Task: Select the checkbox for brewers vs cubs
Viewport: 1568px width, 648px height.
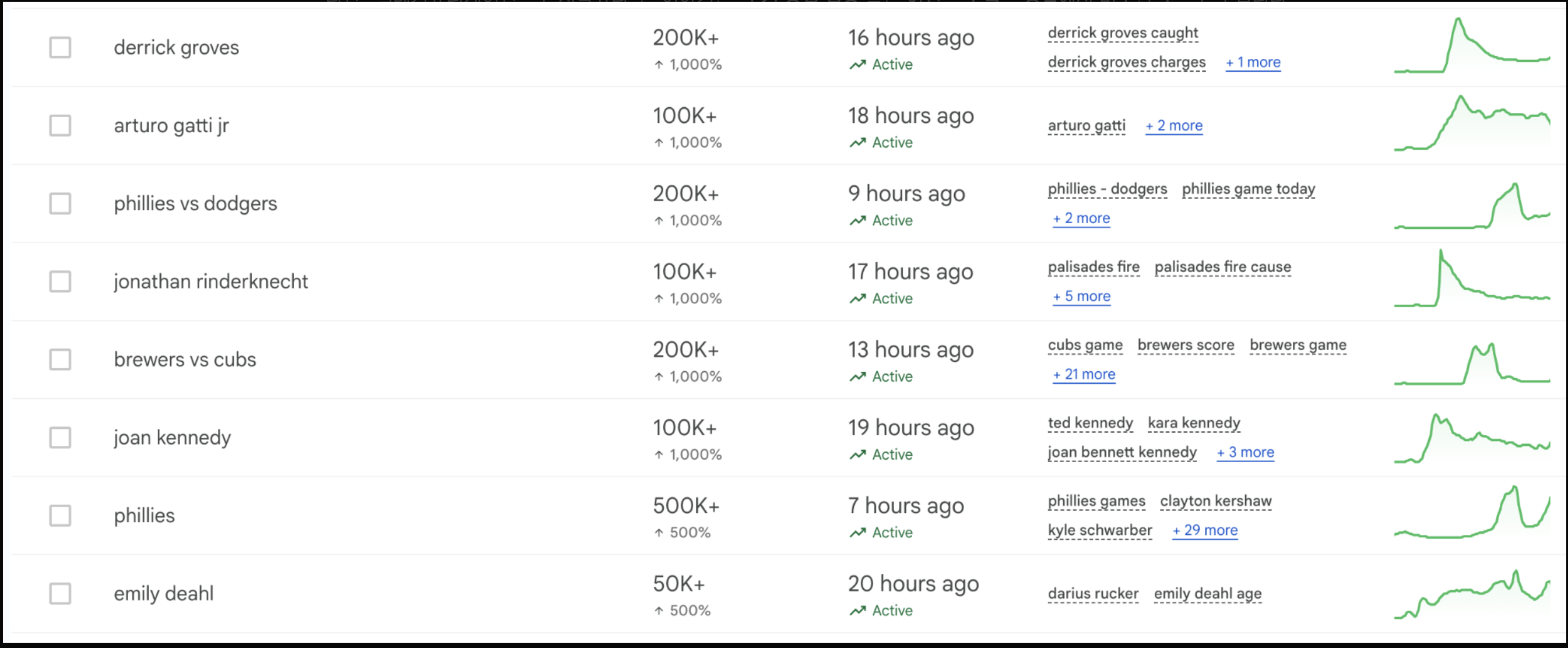Action: (60, 360)
